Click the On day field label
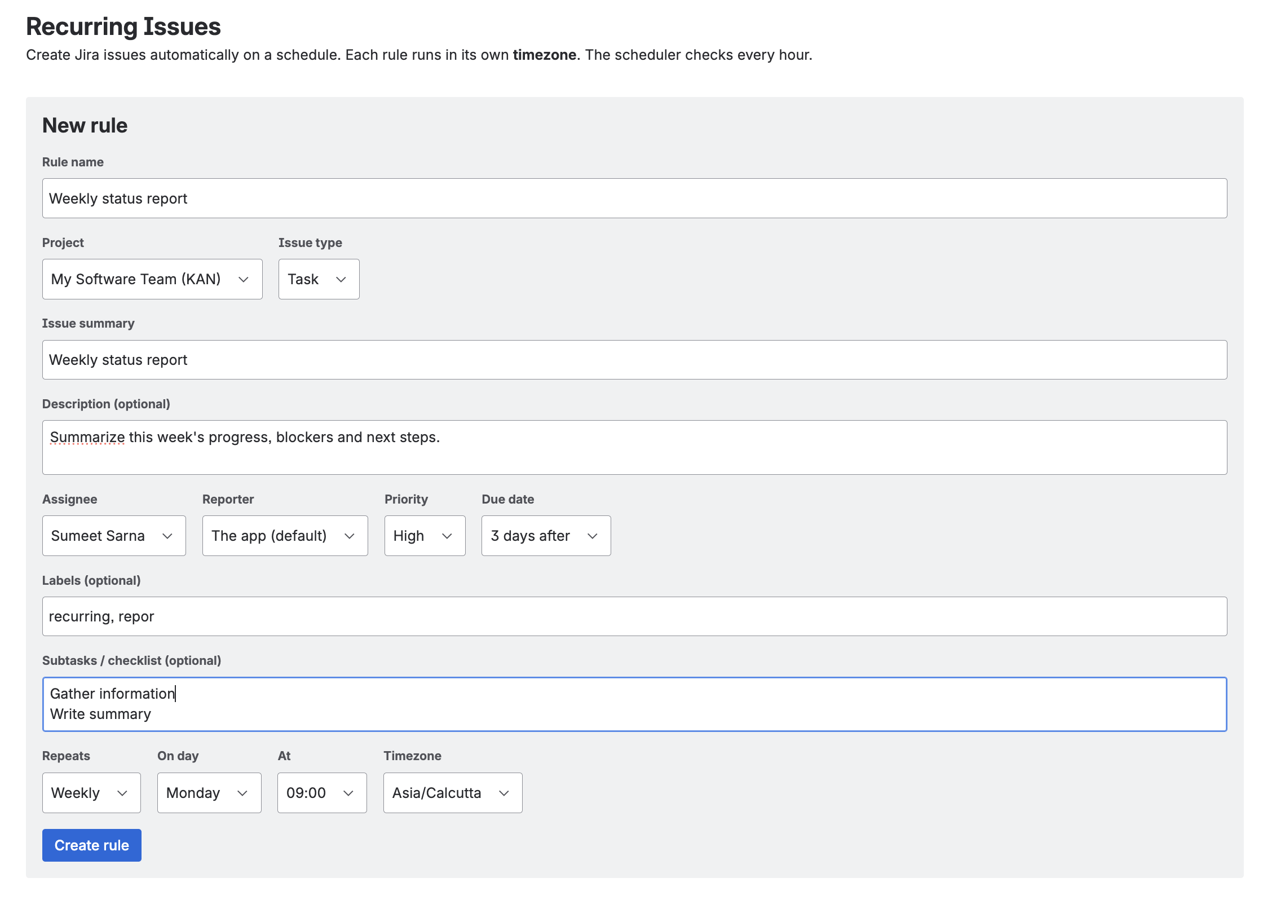 pyautogui.click(x=178, y=756)
